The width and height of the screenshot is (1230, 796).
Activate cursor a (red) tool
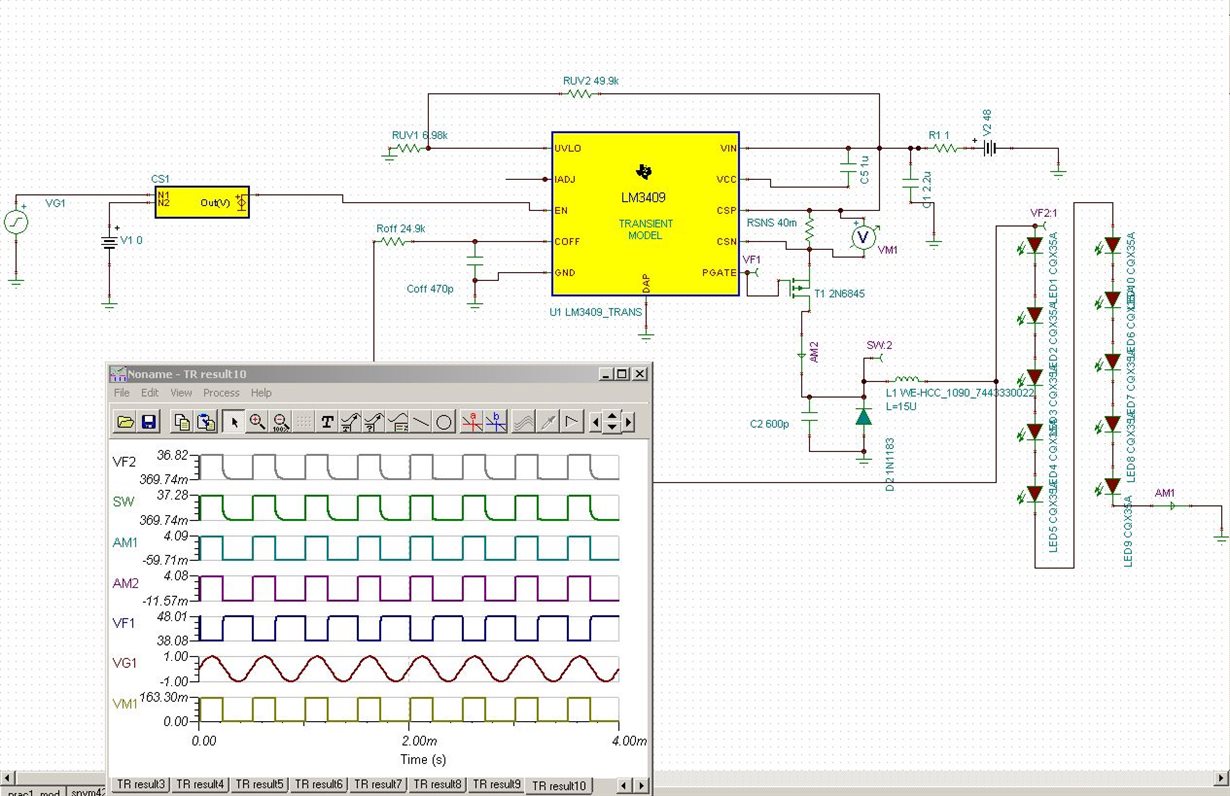coord(473,422)
